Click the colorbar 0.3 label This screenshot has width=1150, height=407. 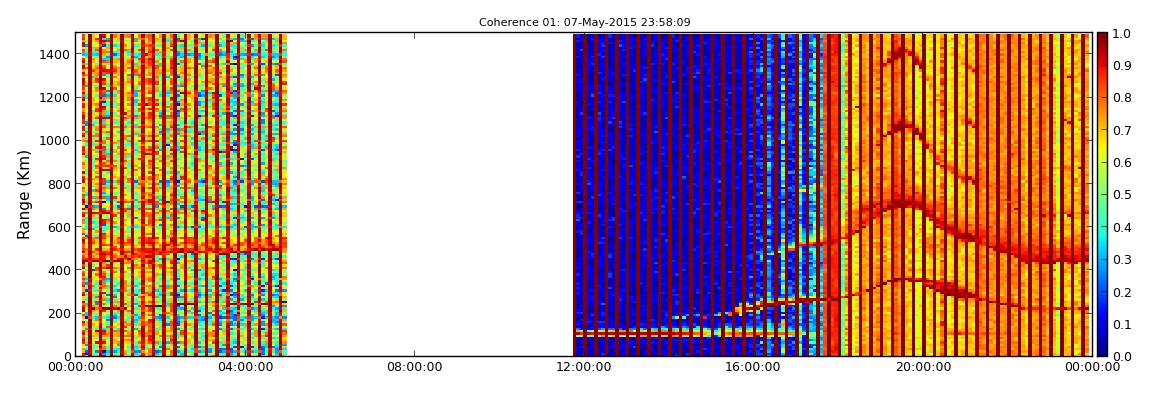coord(1121,259)
